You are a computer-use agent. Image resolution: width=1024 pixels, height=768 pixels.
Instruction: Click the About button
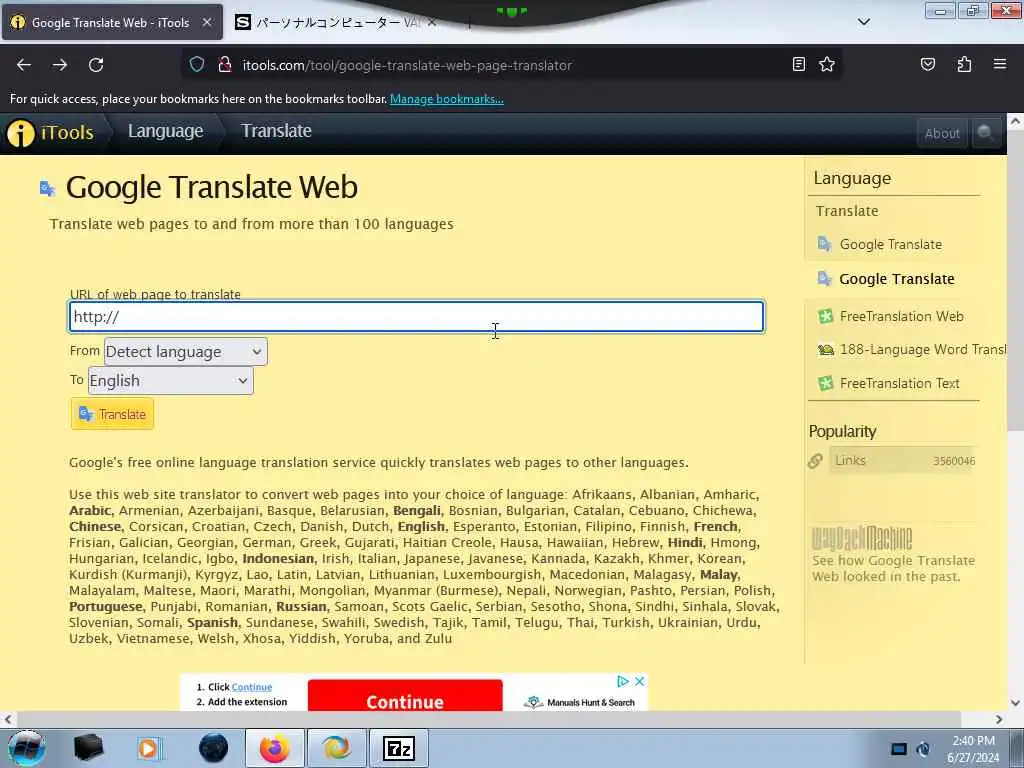pyautogui.click(x=942, y=133)
